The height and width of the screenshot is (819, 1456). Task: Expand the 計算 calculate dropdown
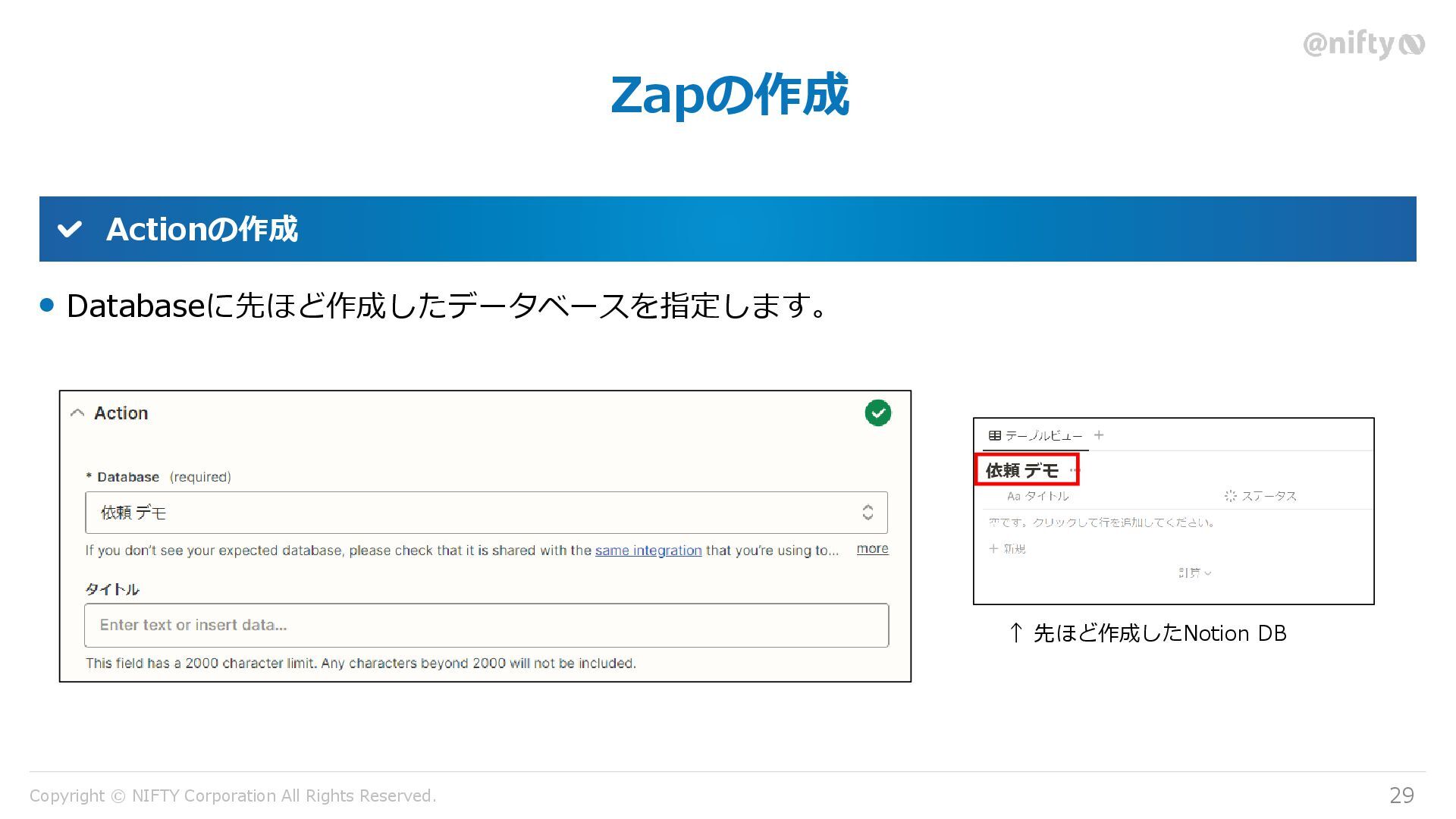(1194, 573)
